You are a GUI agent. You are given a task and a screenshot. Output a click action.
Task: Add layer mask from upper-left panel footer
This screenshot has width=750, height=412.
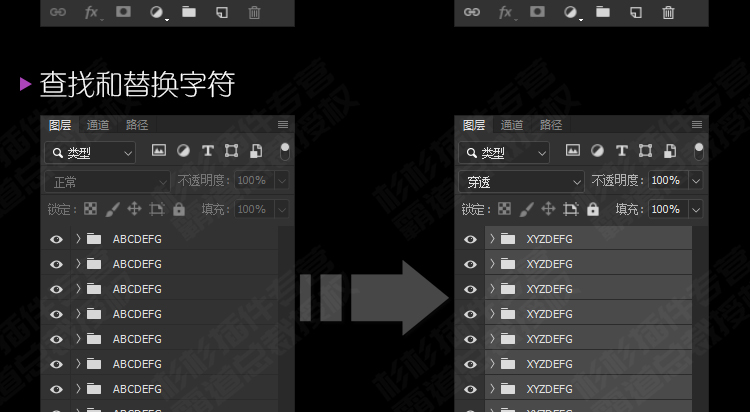(123, 11)
